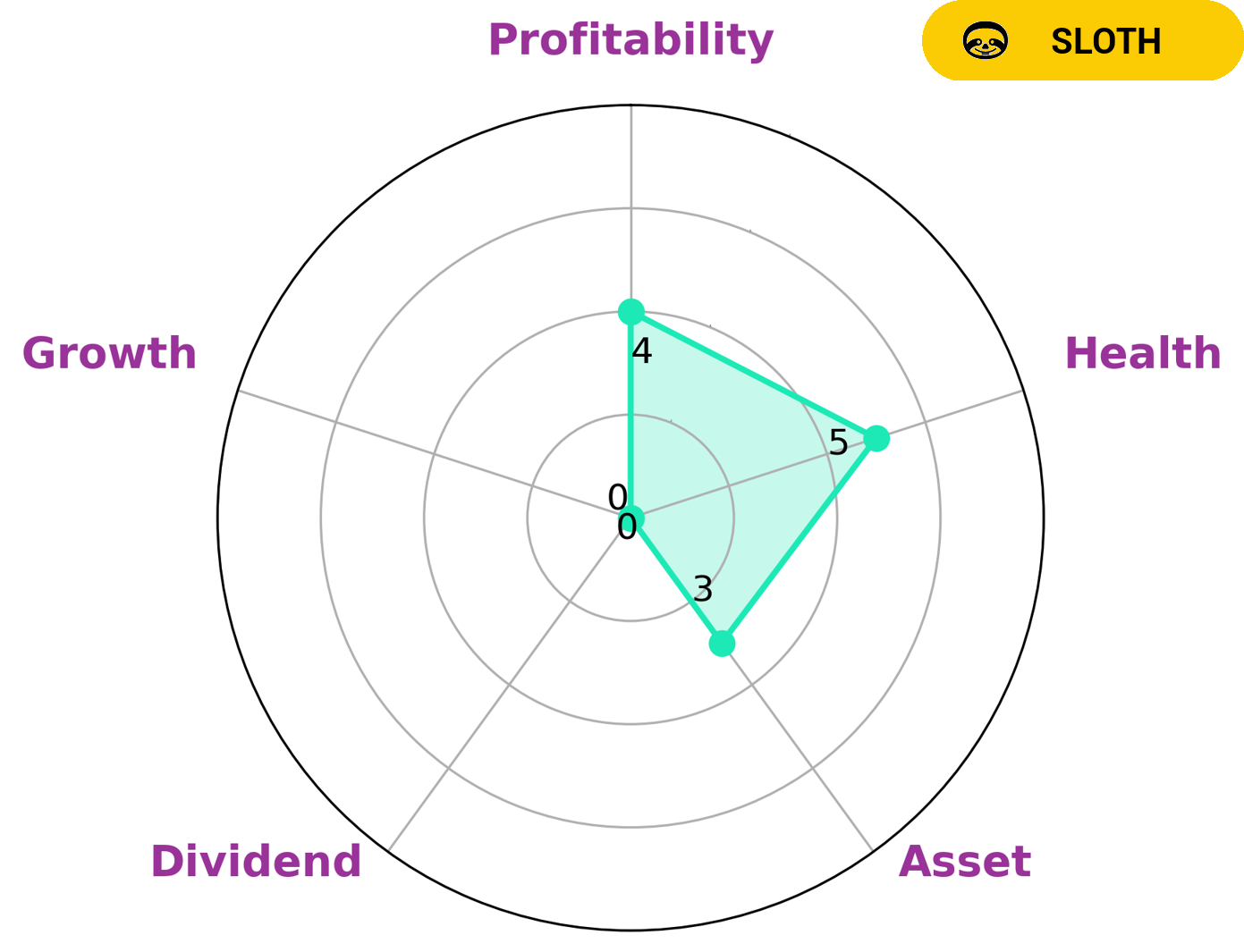Choose the Dividend axis label
The image size is (1244, 952).
pyautogui.click(x=256, y=862)
